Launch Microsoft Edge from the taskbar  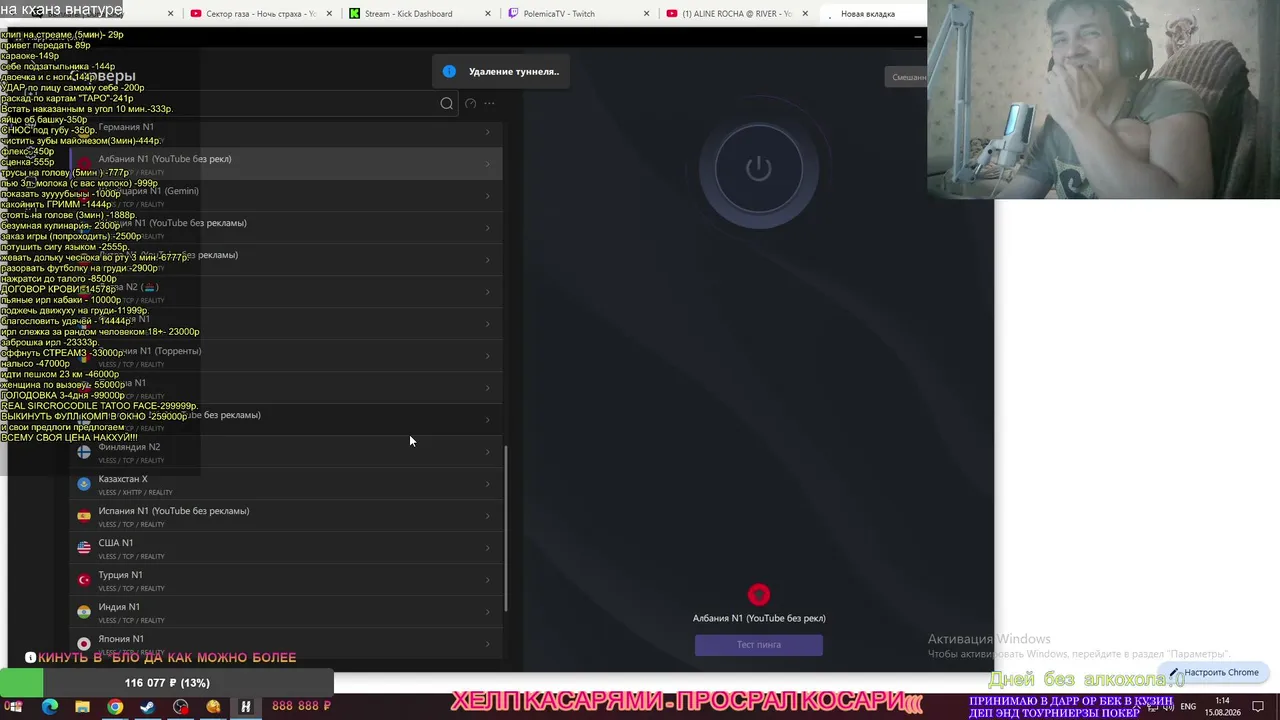tap(49, 707)
